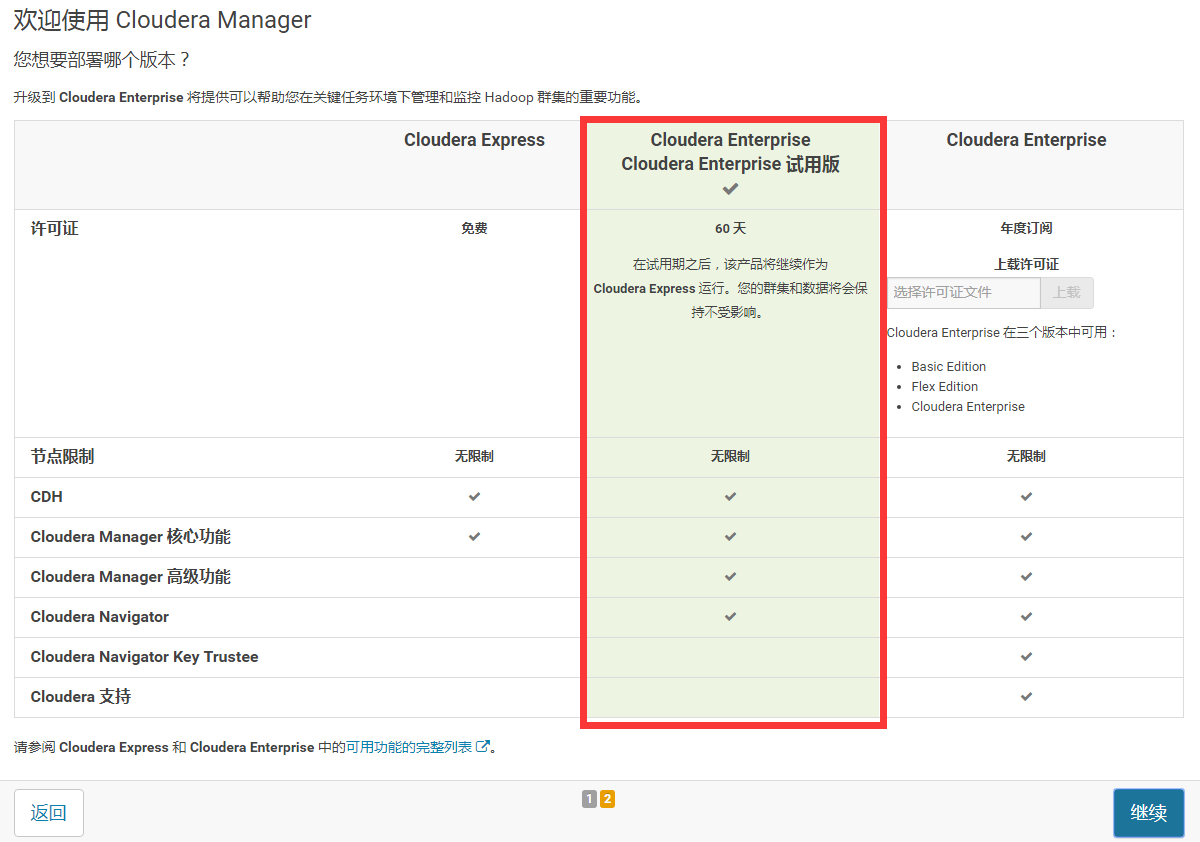Click the 返回 back button
This screenshot has width=1200, height=842.
(49, 813)
